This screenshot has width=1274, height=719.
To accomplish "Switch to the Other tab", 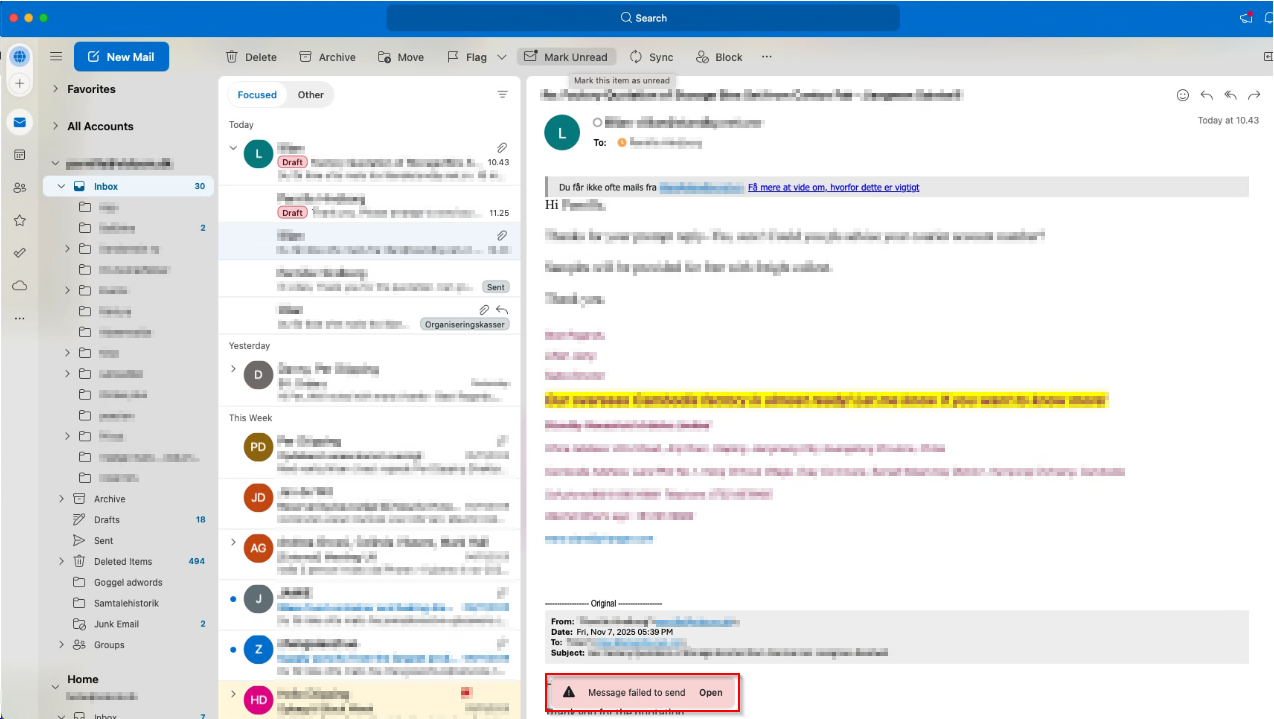I will [311, 95].
